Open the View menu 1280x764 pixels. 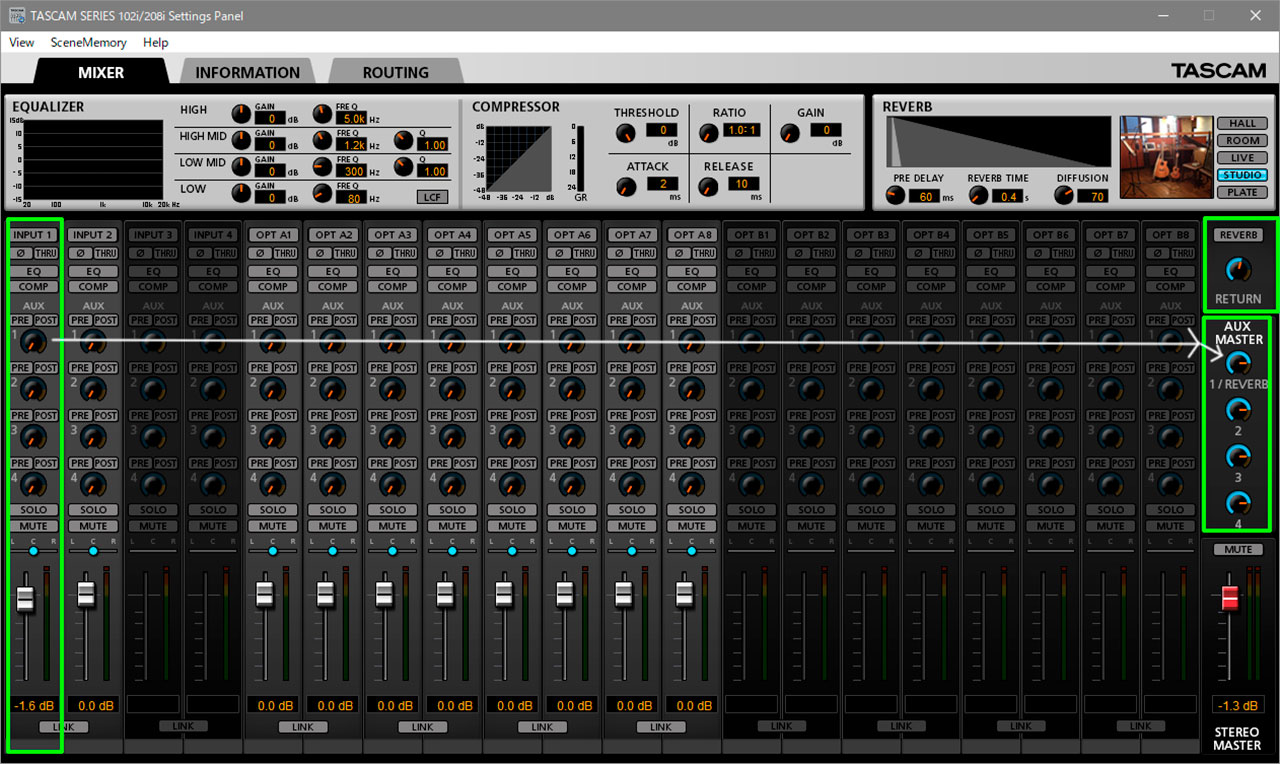pyautogui.click(x=21, y=42)
